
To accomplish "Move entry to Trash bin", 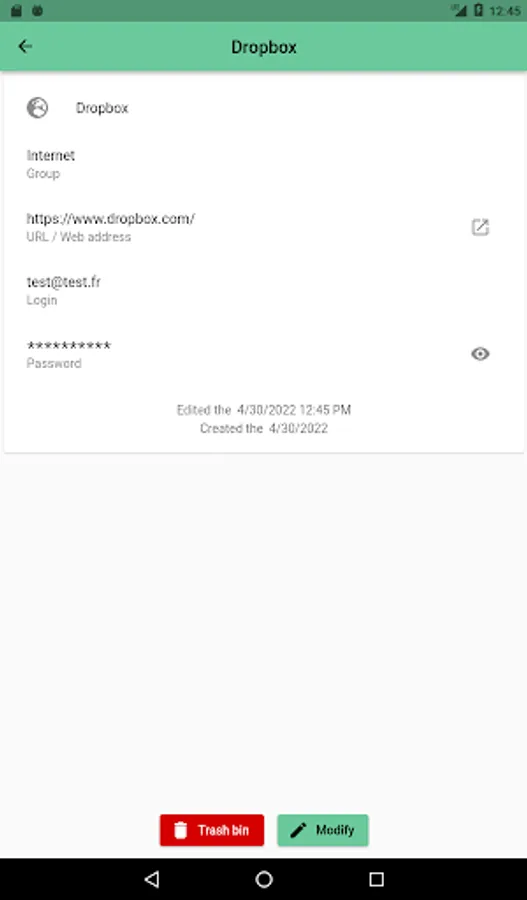I will pos(212,830).
